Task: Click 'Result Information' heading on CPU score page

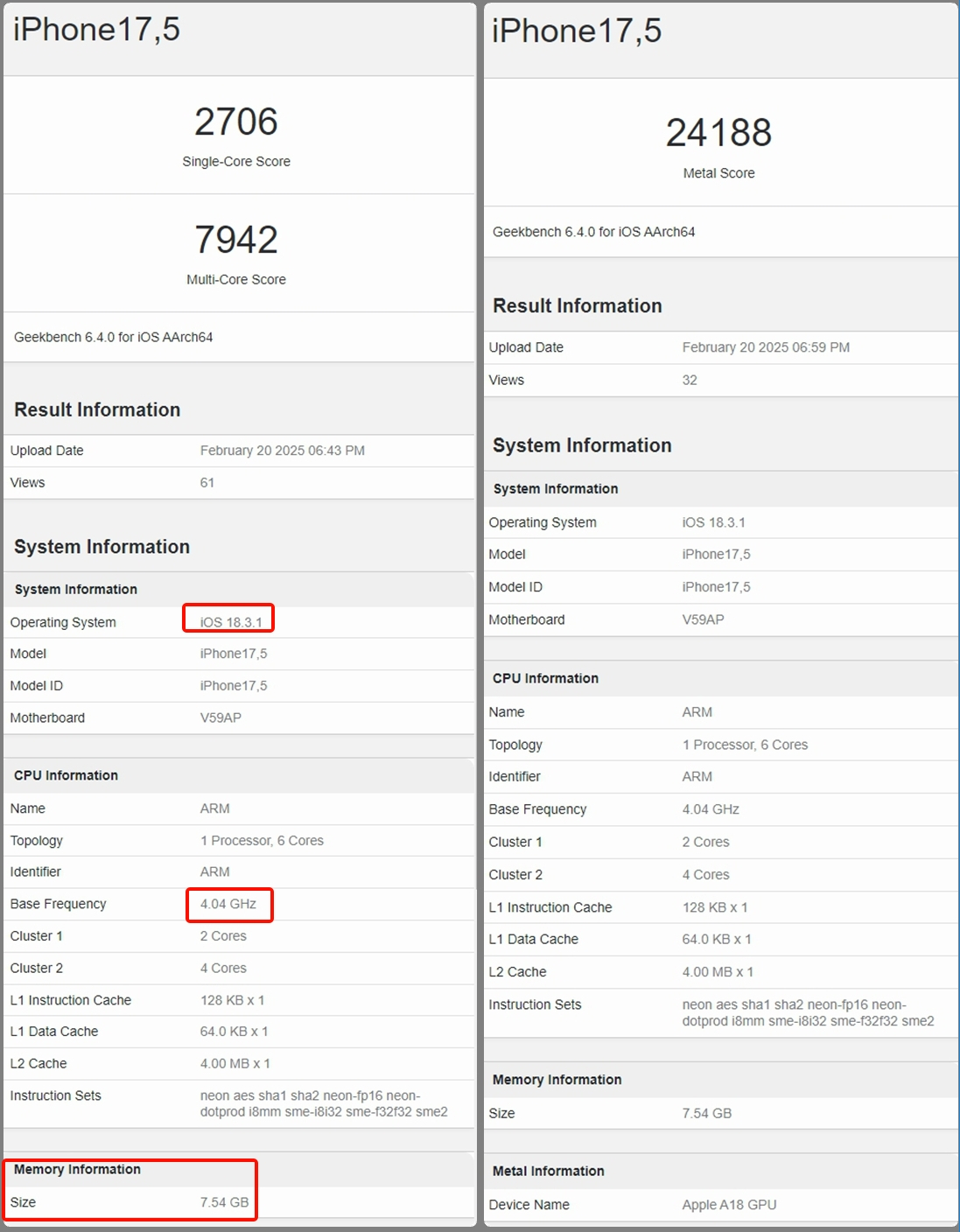Action: 97,409
